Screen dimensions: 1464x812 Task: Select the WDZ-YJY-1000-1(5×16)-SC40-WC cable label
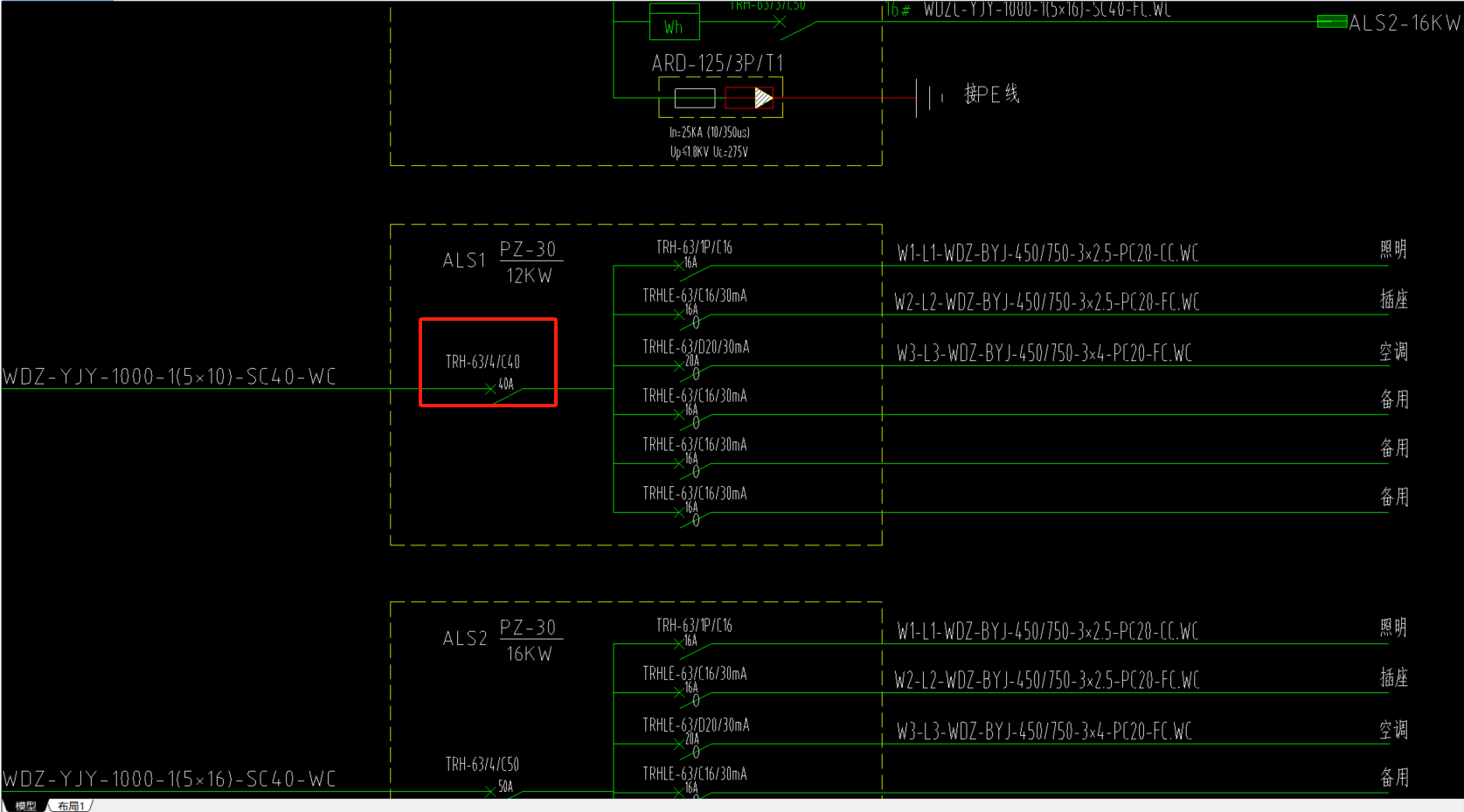coord(170,779)
